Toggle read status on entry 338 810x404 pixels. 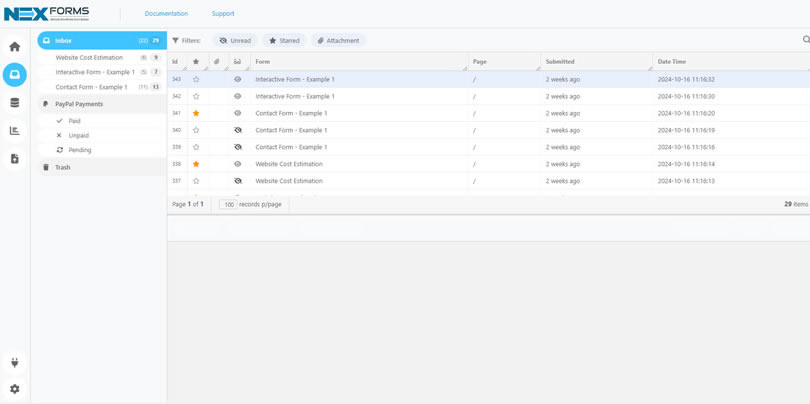tap(238, 164)
